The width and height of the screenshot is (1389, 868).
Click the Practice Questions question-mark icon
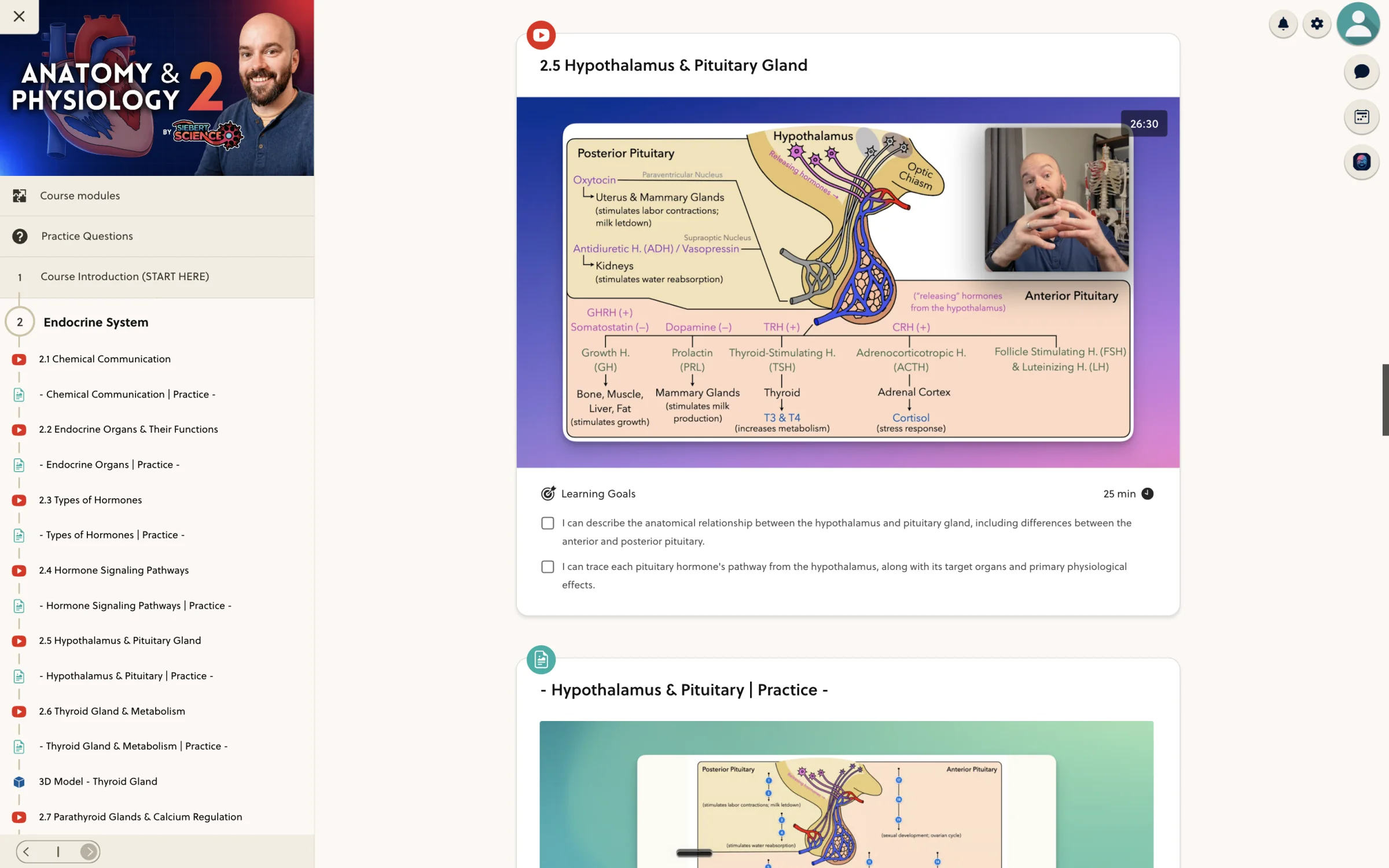click(20, 236)
